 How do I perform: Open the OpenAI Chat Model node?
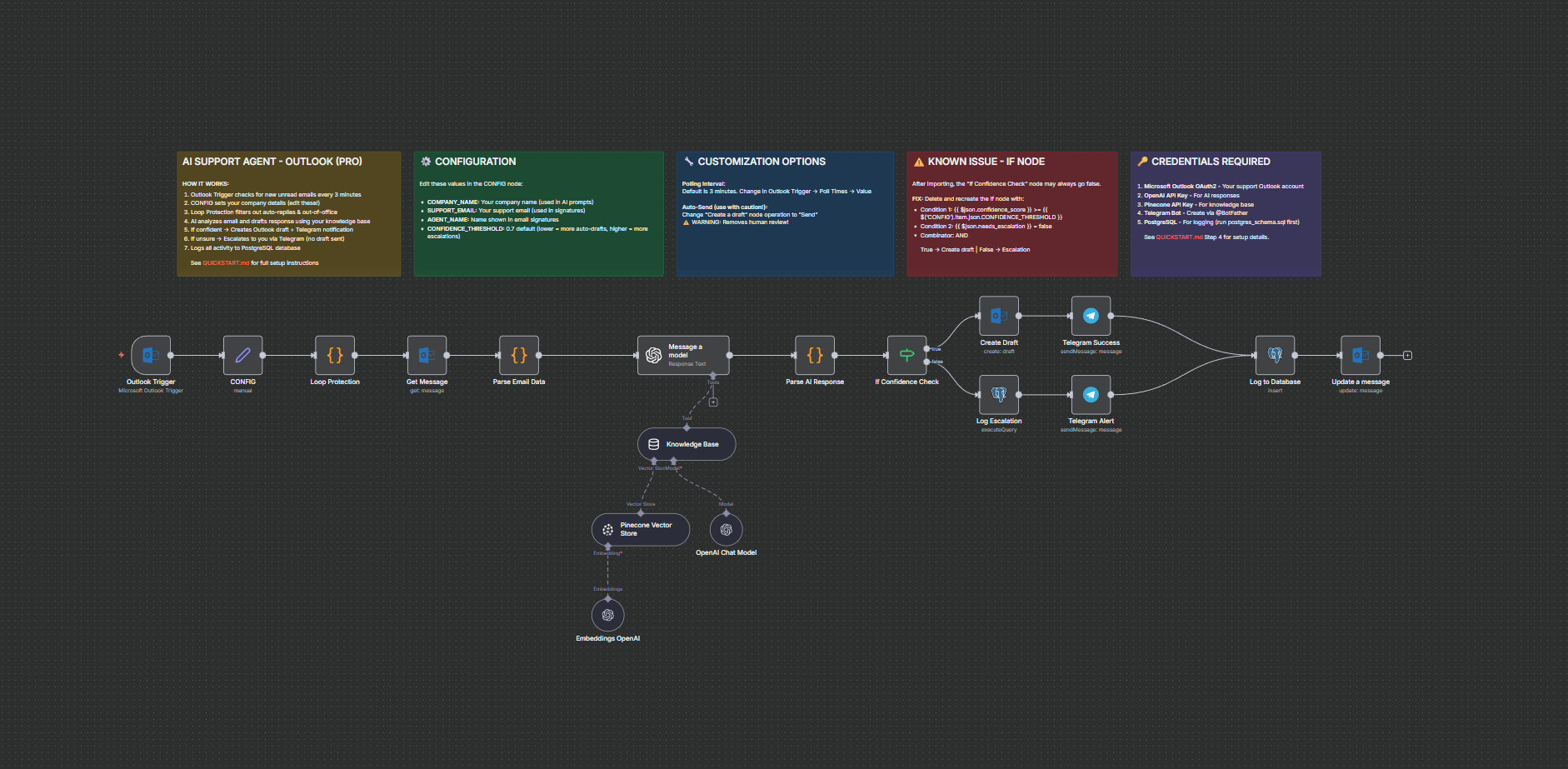coord(726,529)
